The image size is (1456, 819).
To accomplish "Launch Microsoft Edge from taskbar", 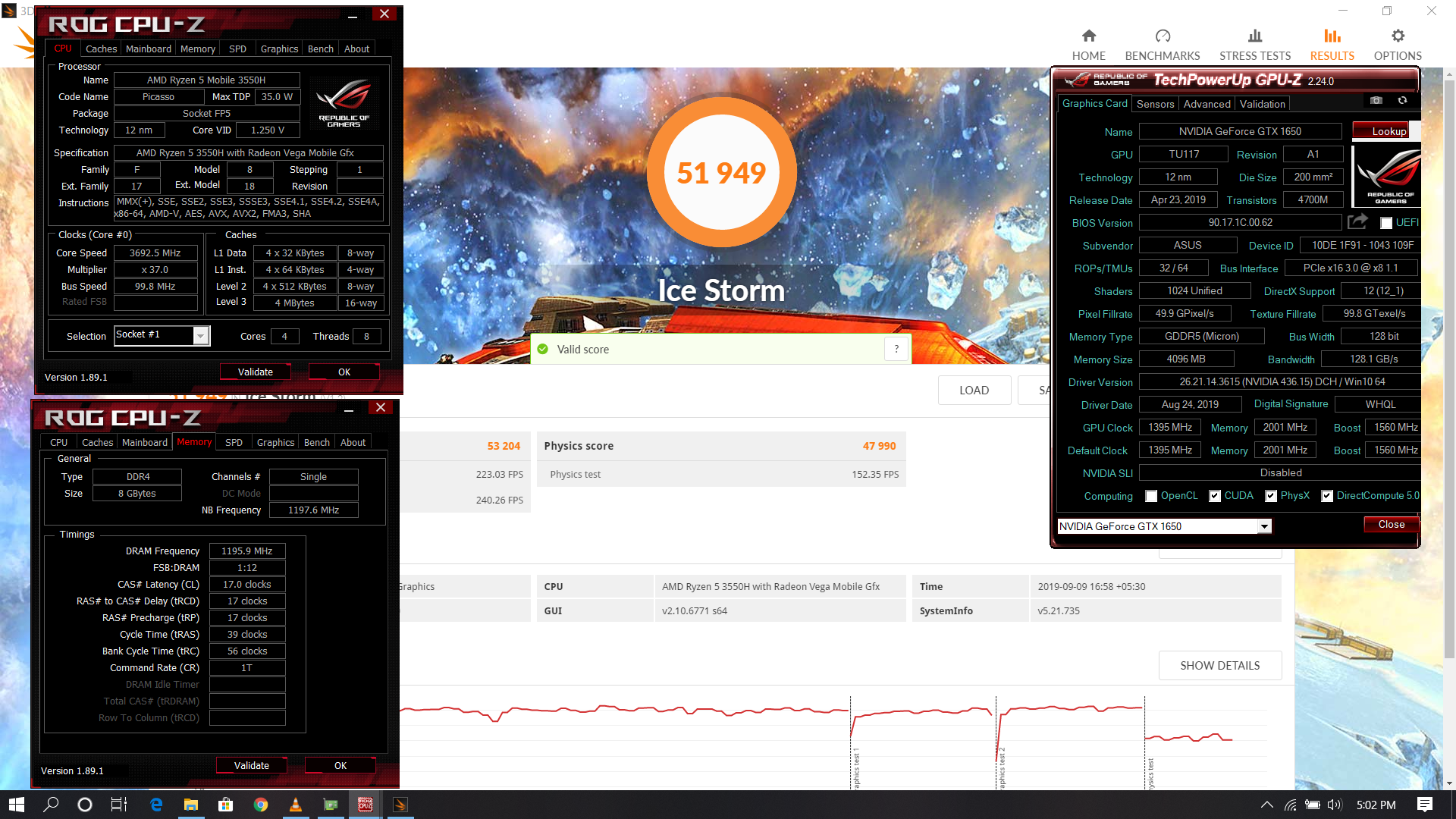I will click(156, 805).
